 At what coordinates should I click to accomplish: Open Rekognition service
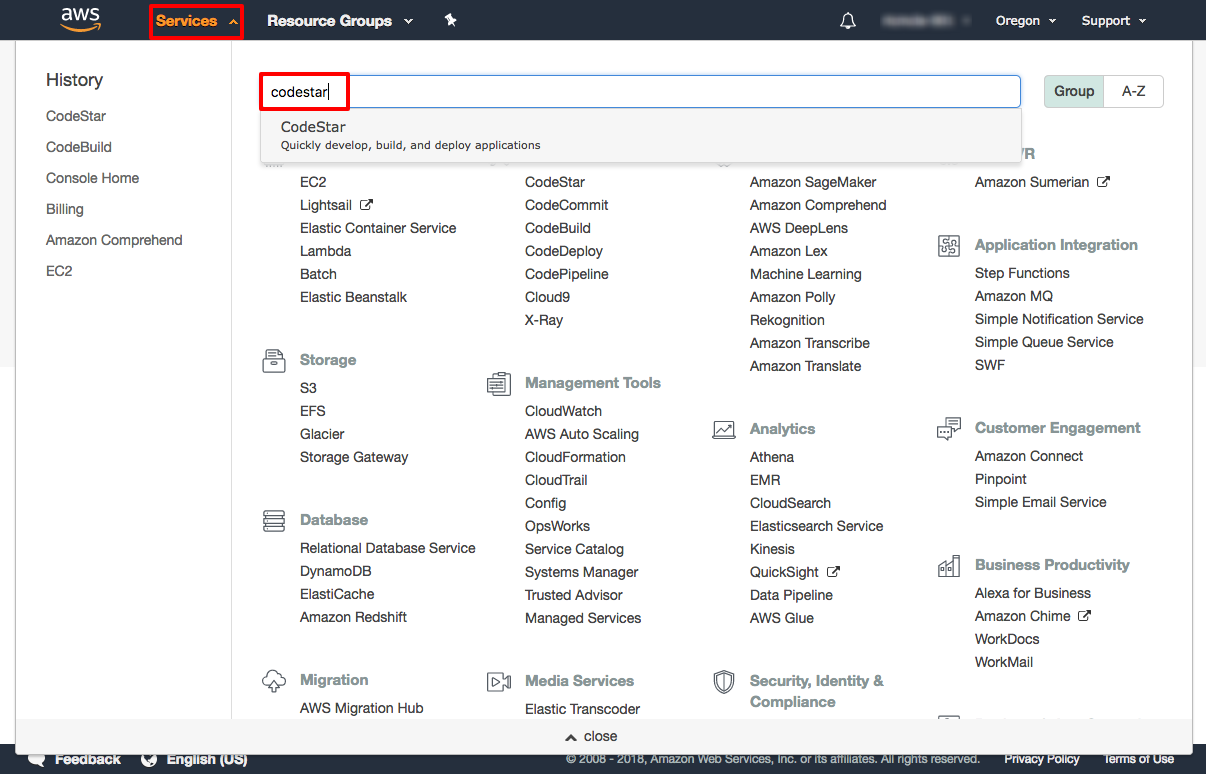(787, 320)
